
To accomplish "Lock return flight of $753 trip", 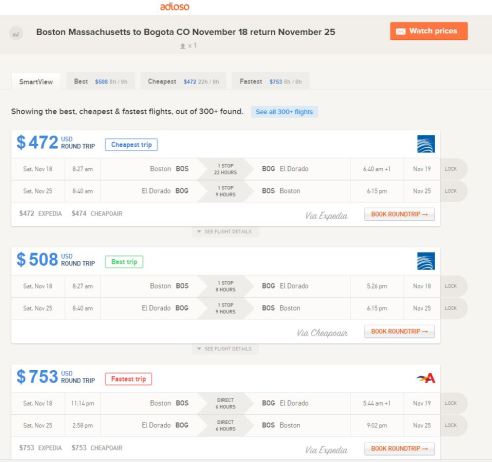I will click(x=453, y=425).
